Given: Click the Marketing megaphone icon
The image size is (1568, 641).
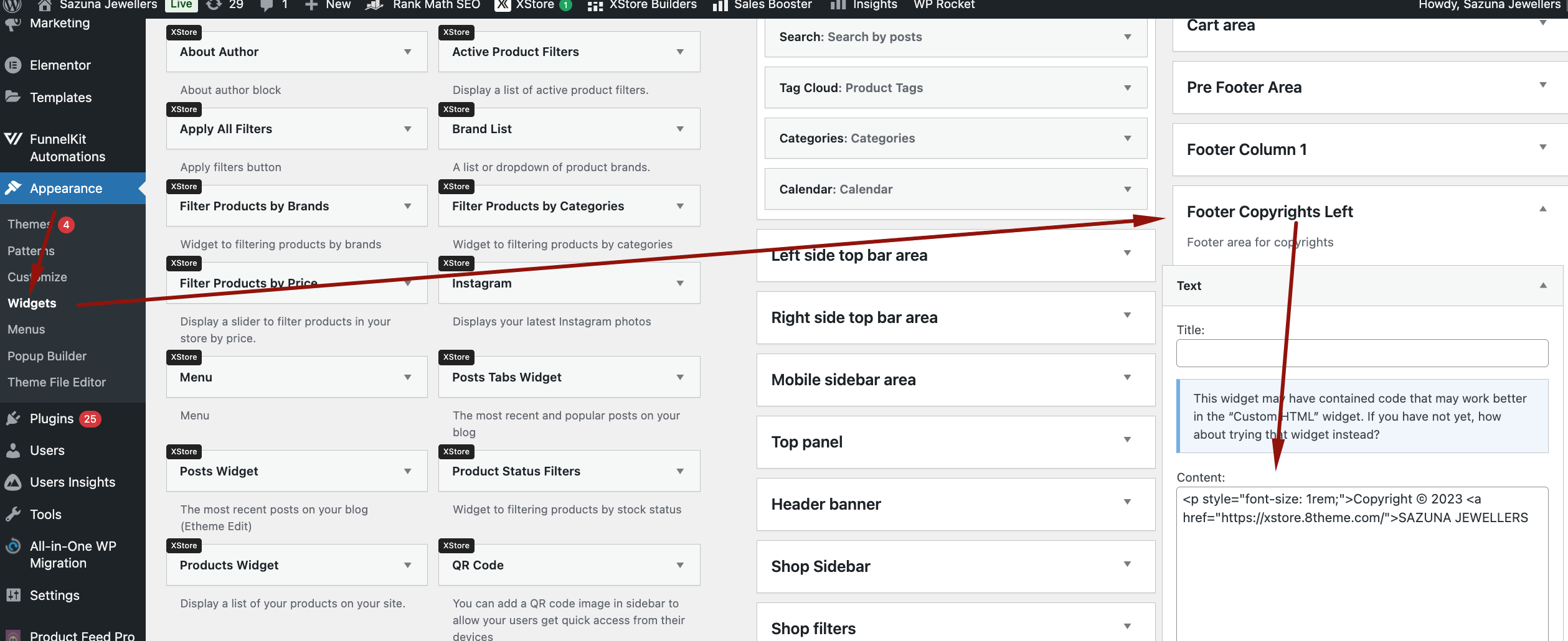Looking at the screenshot, I should [13, 24].
